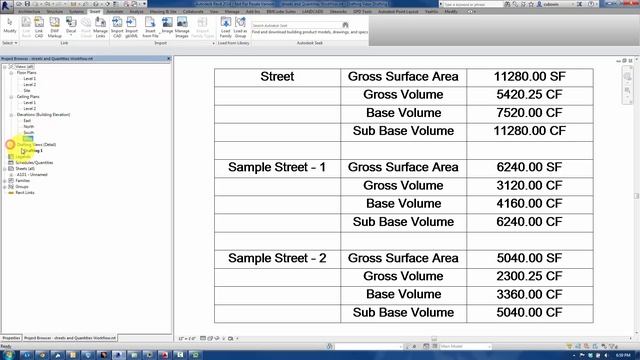
Task: Click the 'Sample Street - 1' cell
Action: pyautogui.click(x=277, y=167)
